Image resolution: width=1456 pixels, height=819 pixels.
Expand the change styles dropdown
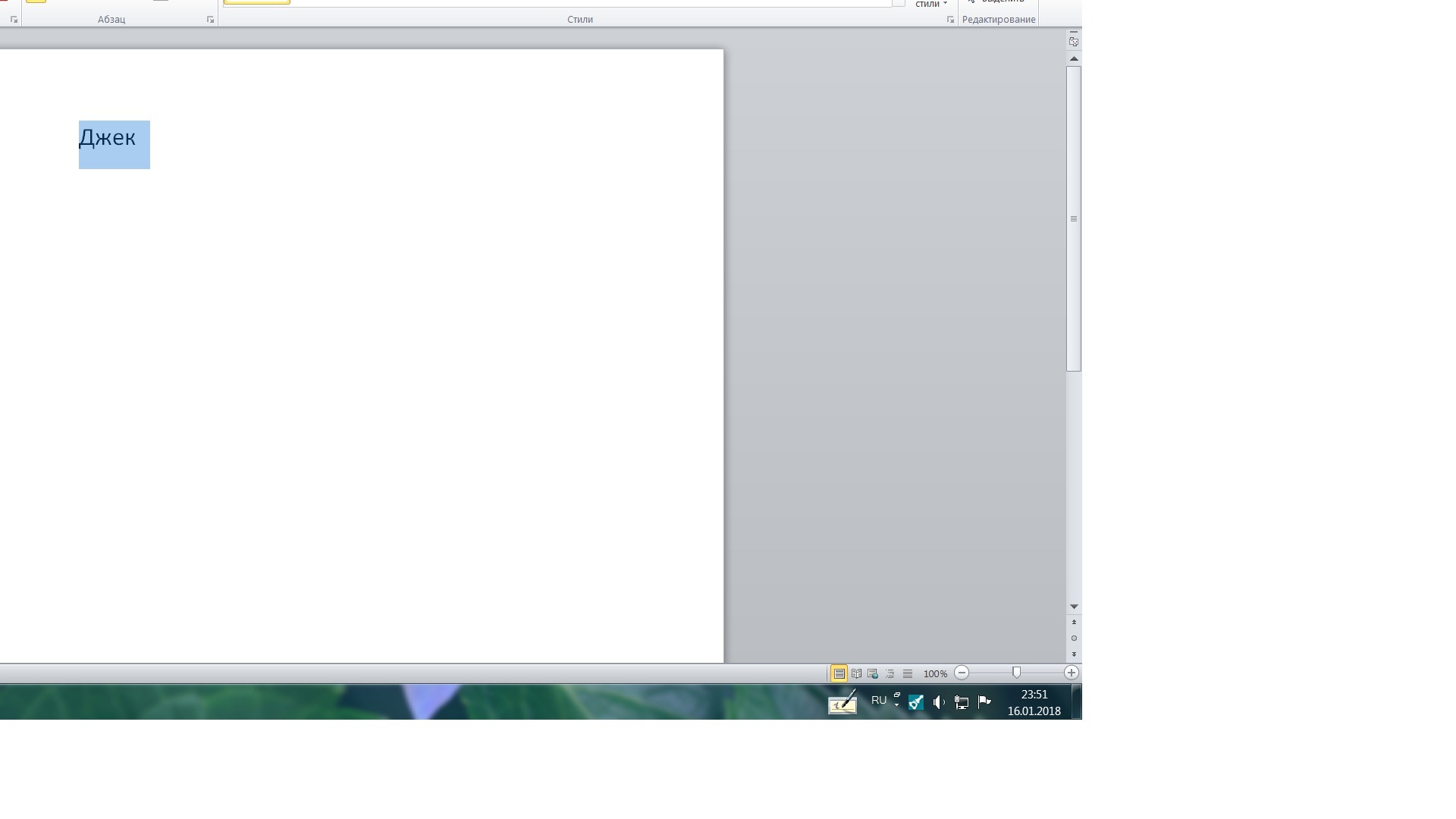931,4
